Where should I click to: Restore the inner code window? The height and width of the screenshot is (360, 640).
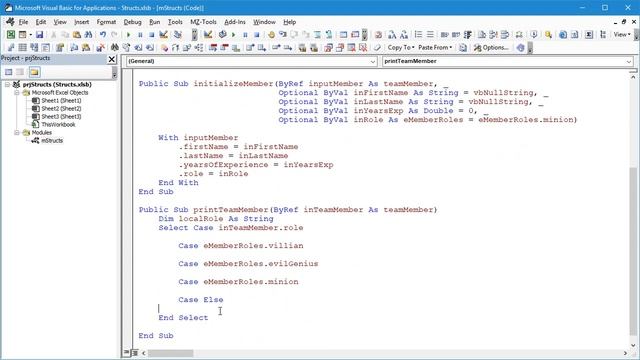[624, 22]
